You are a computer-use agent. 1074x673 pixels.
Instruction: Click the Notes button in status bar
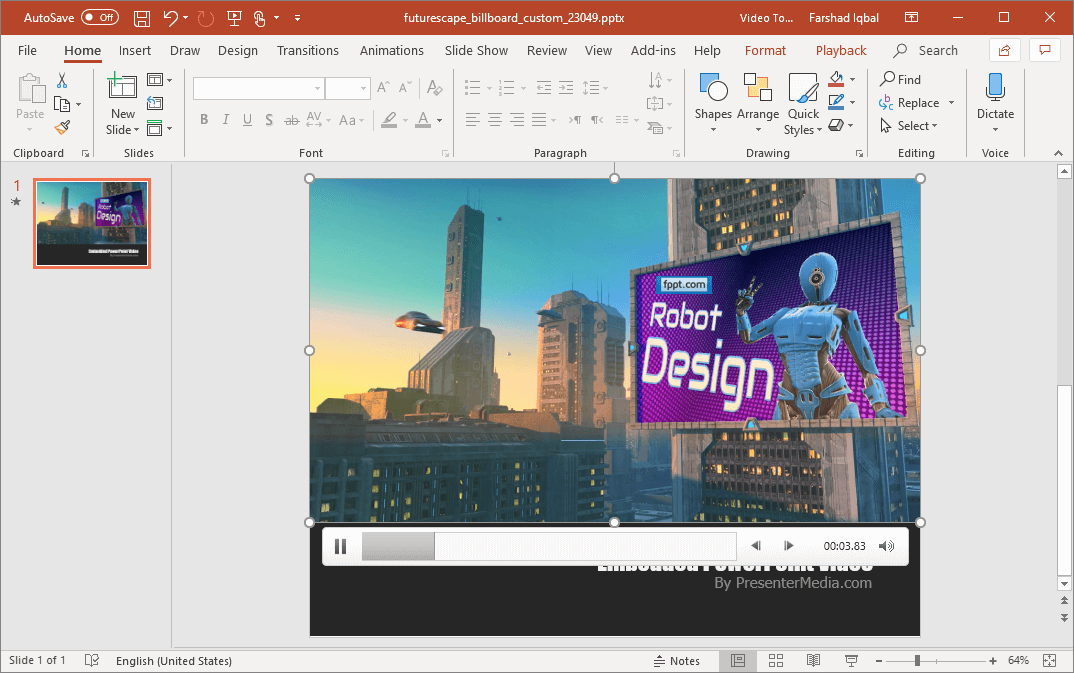pos(677,660)
